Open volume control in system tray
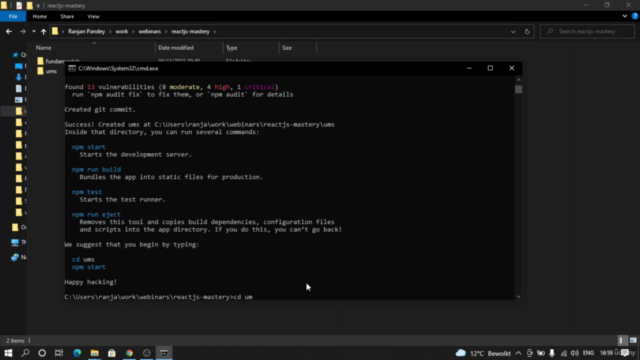The width and height of the screenshot is (640, 360). (575, 353)
